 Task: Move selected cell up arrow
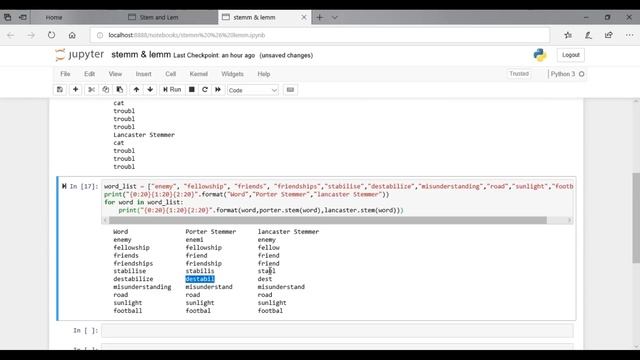(136, 89)
